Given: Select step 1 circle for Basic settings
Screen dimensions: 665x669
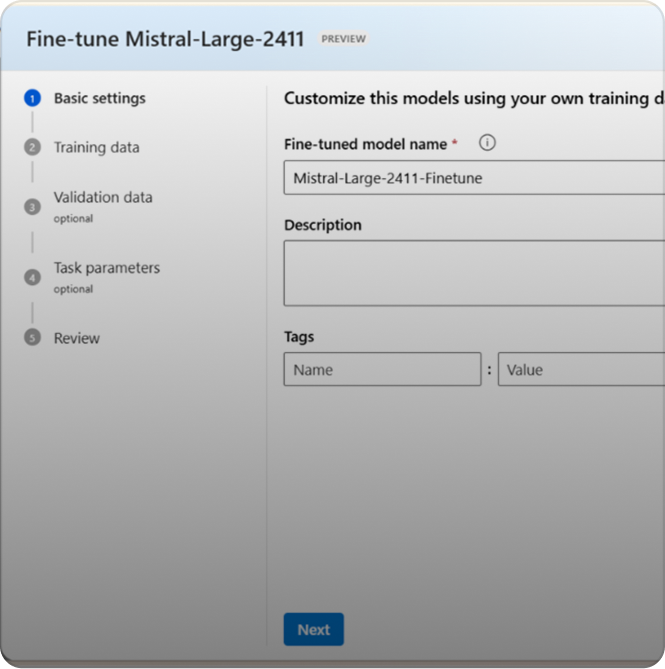Looking at the screenshot, I should coord(32,98).
